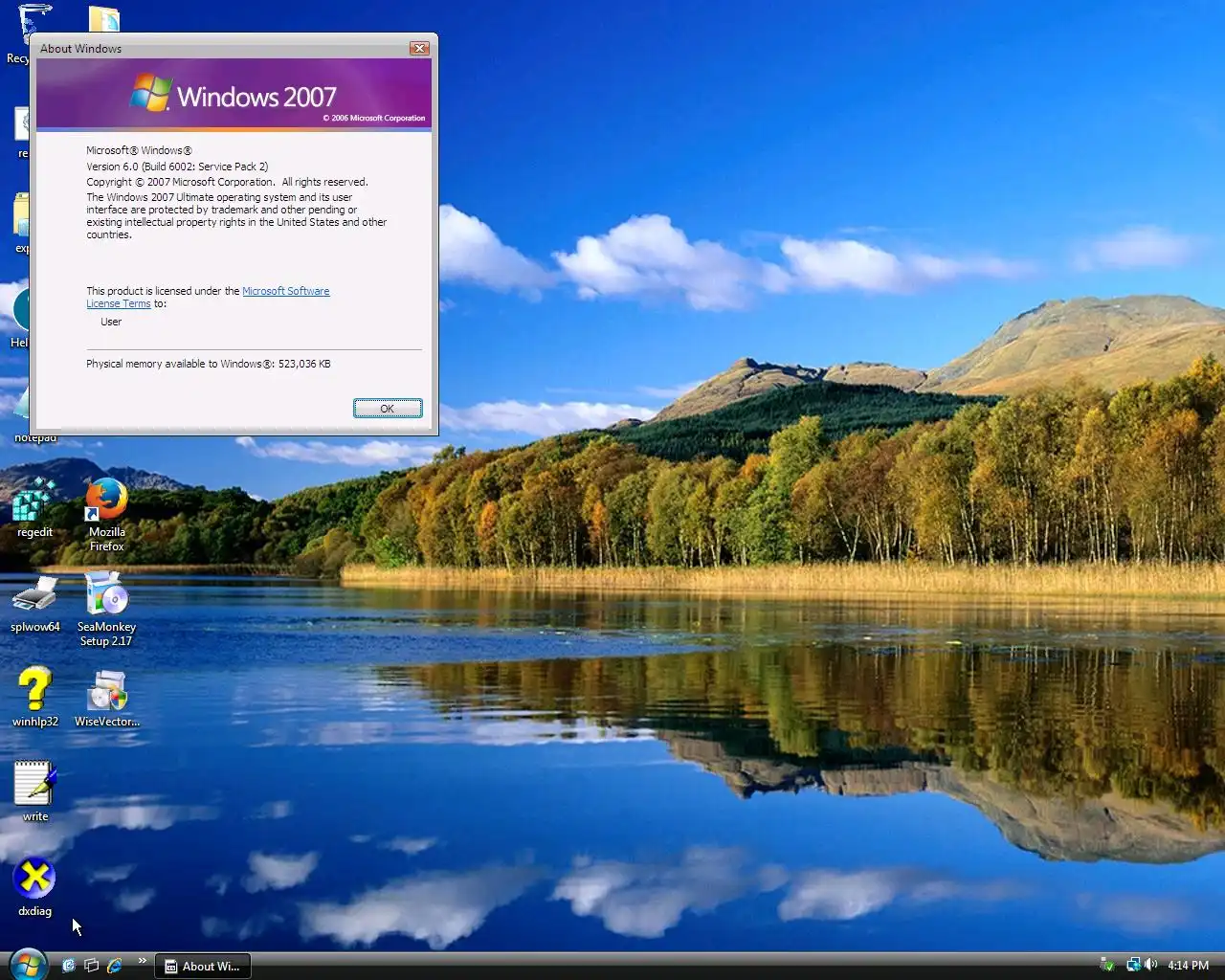1225x980 pixels.
Task: Click the Safely Remove Hardware tray icon
Action: coord(1107,965)
